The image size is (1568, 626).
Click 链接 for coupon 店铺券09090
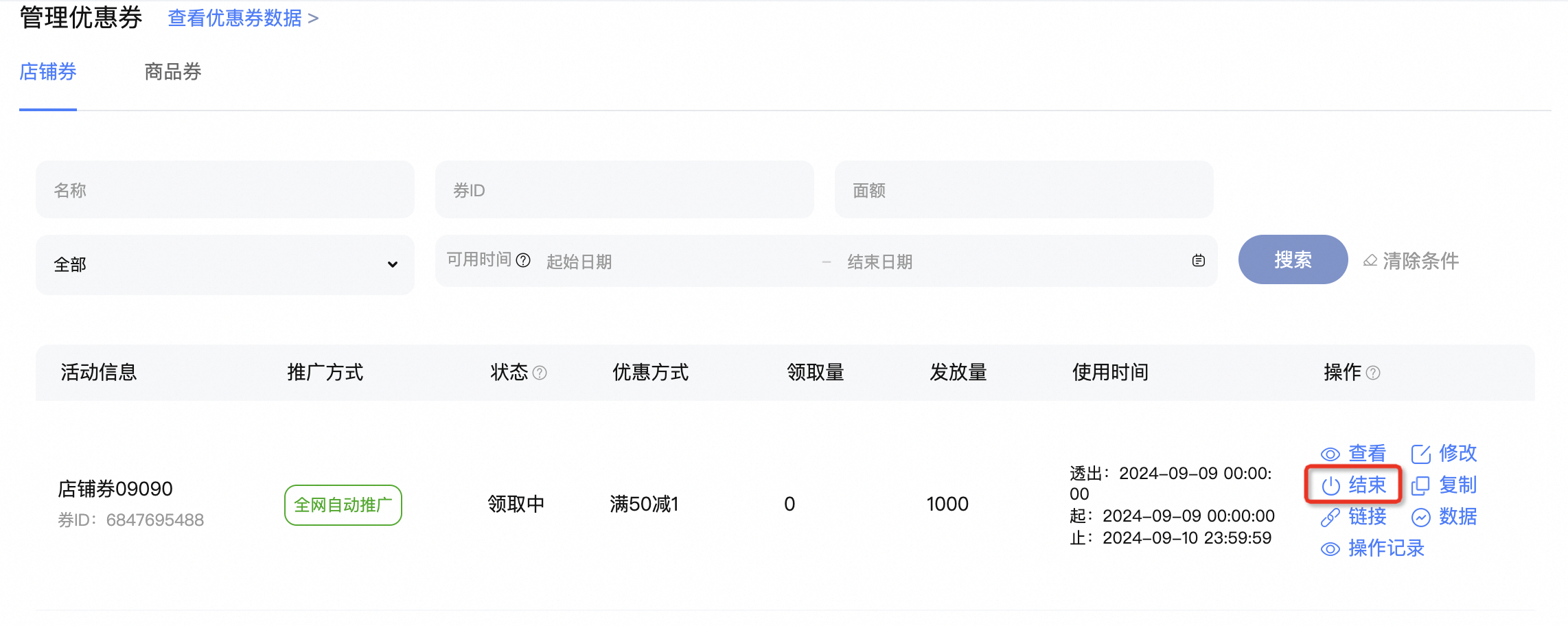1354,517
